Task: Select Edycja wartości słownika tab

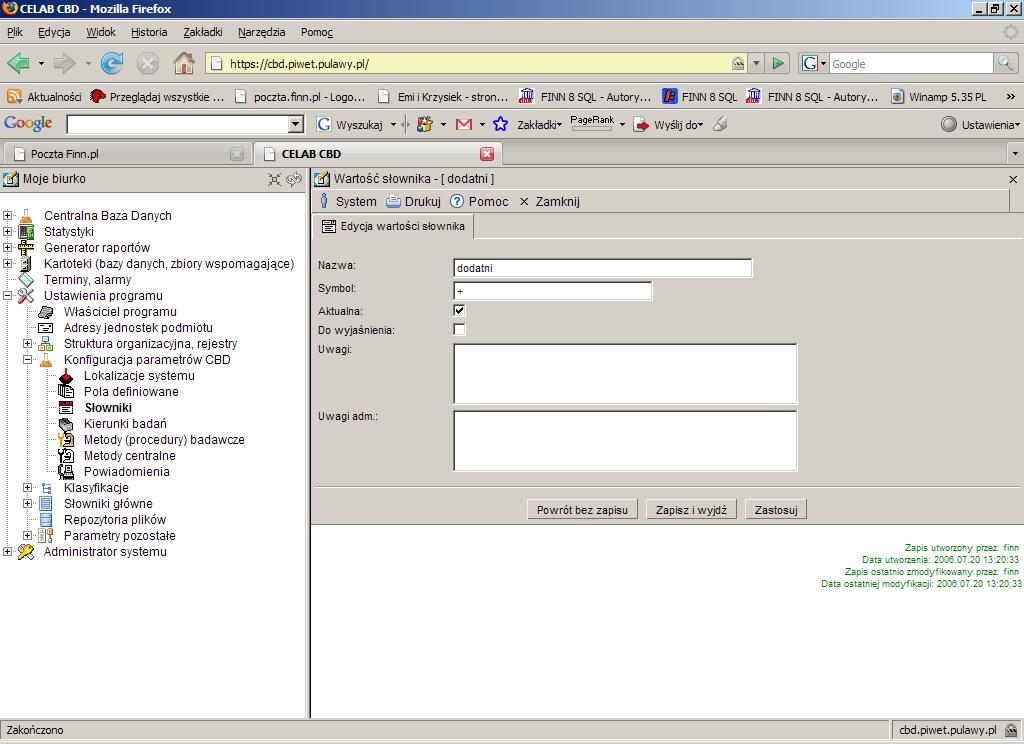Action: [x=394, y=226]
